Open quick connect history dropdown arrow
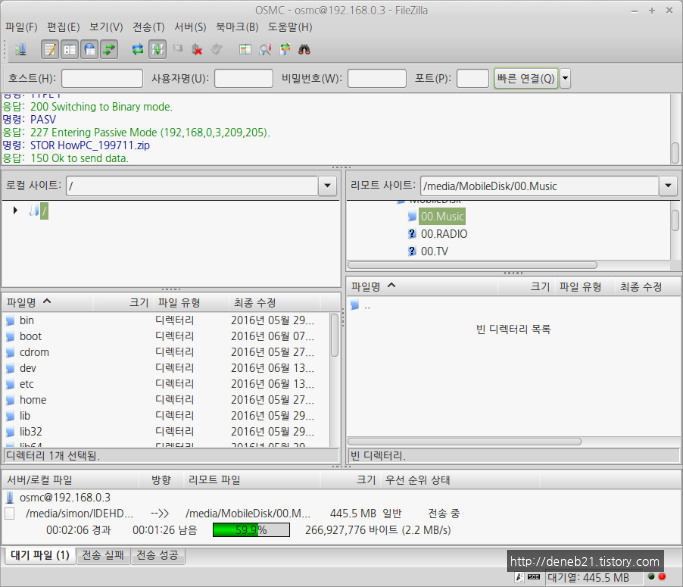The height and width of the screenshot is (587, 683). pyautogui.click(x=565, y=78)
